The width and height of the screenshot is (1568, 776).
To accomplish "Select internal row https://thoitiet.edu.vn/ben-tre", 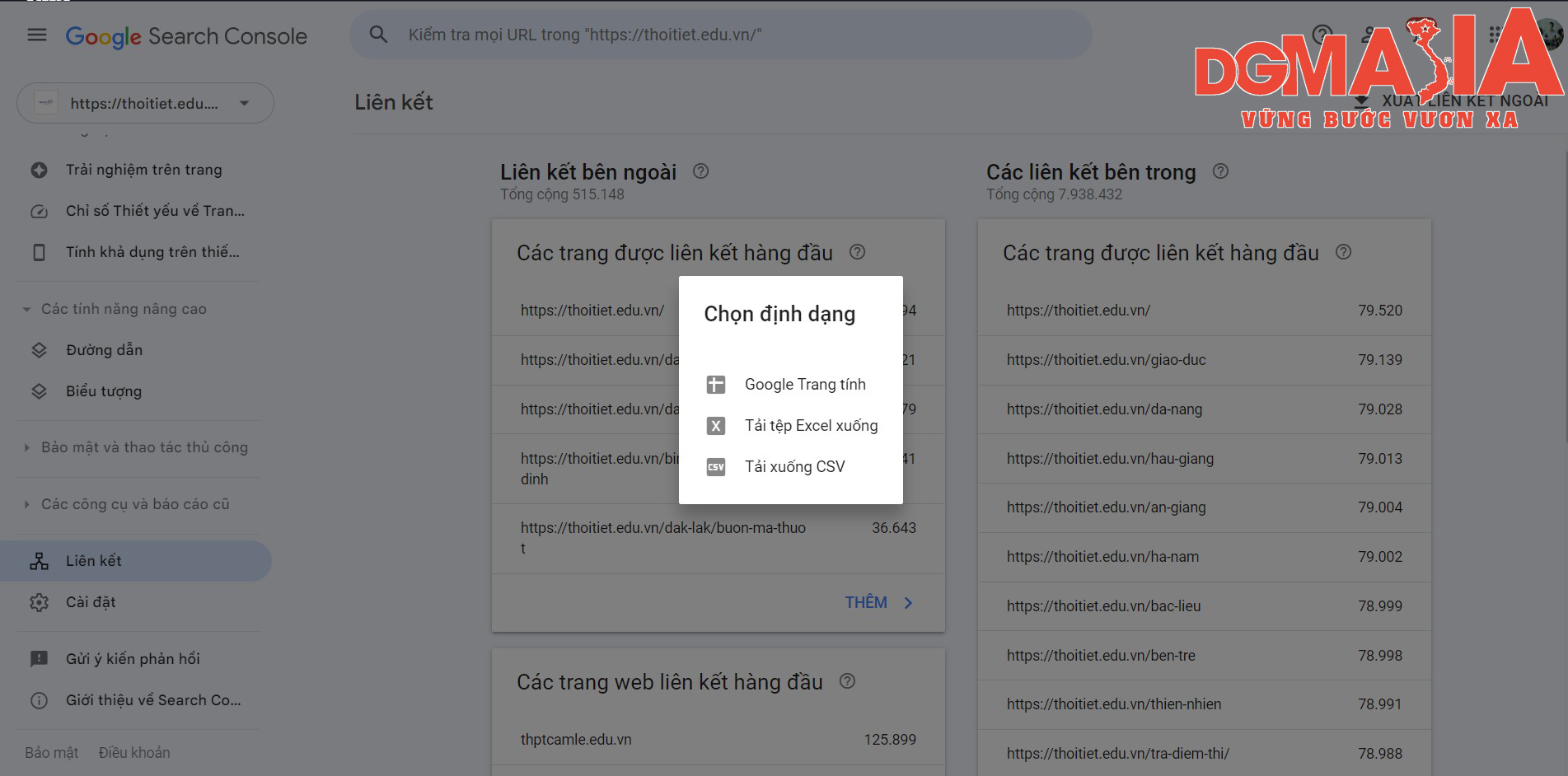I will [1205, 656].
